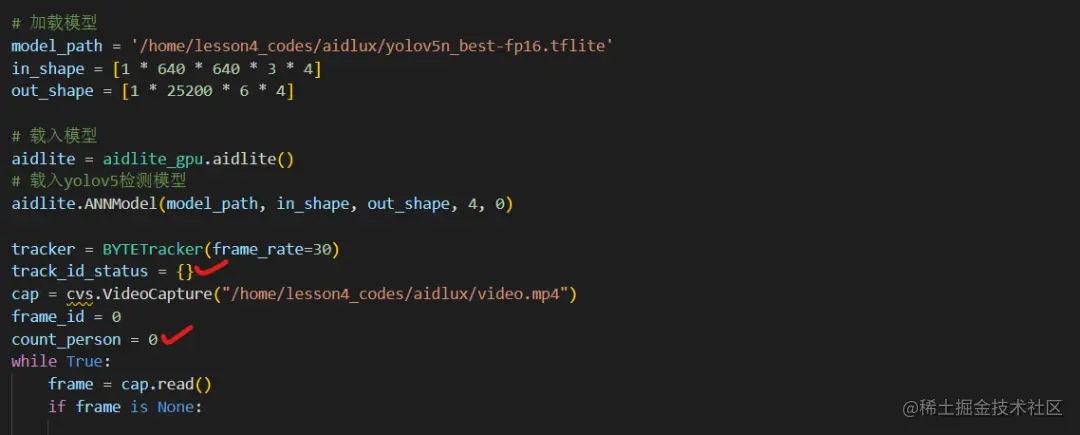Screen dimensions: 1080x435
Task: Click the comment '# 载入模型'
Action: click(54, 136)
